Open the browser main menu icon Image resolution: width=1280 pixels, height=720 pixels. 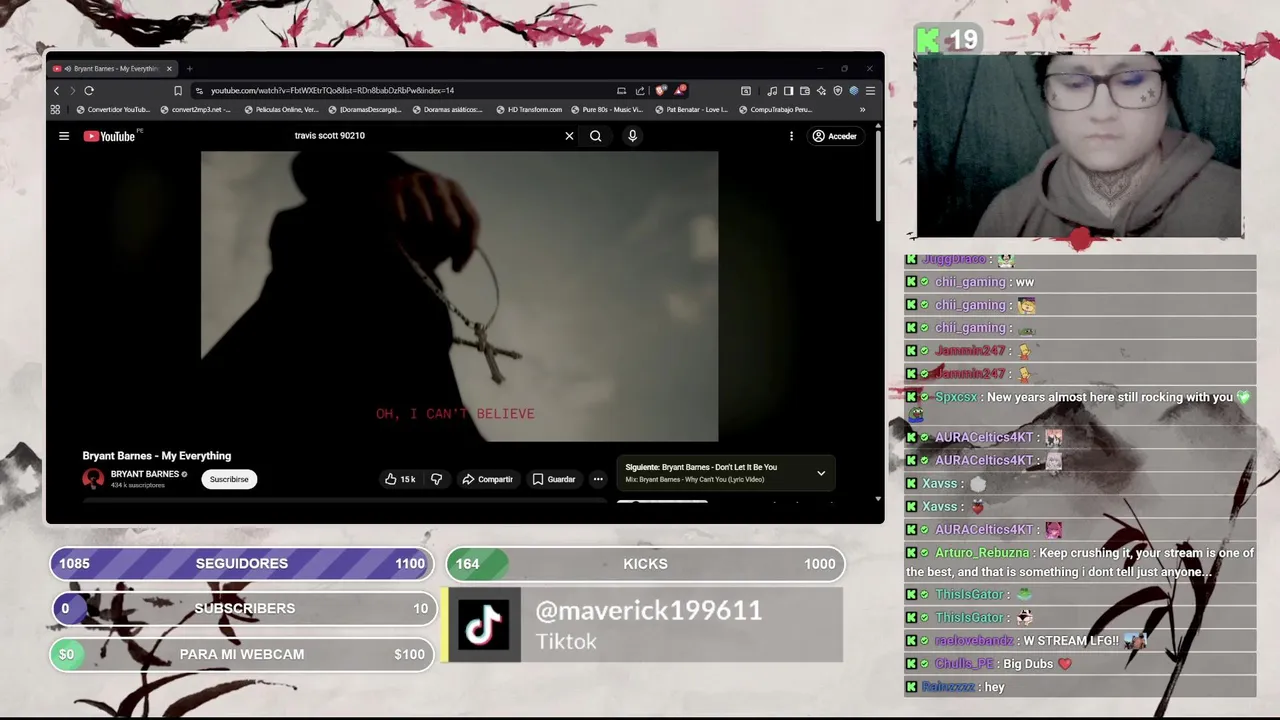pyautogui.click(x=870, y=90)
